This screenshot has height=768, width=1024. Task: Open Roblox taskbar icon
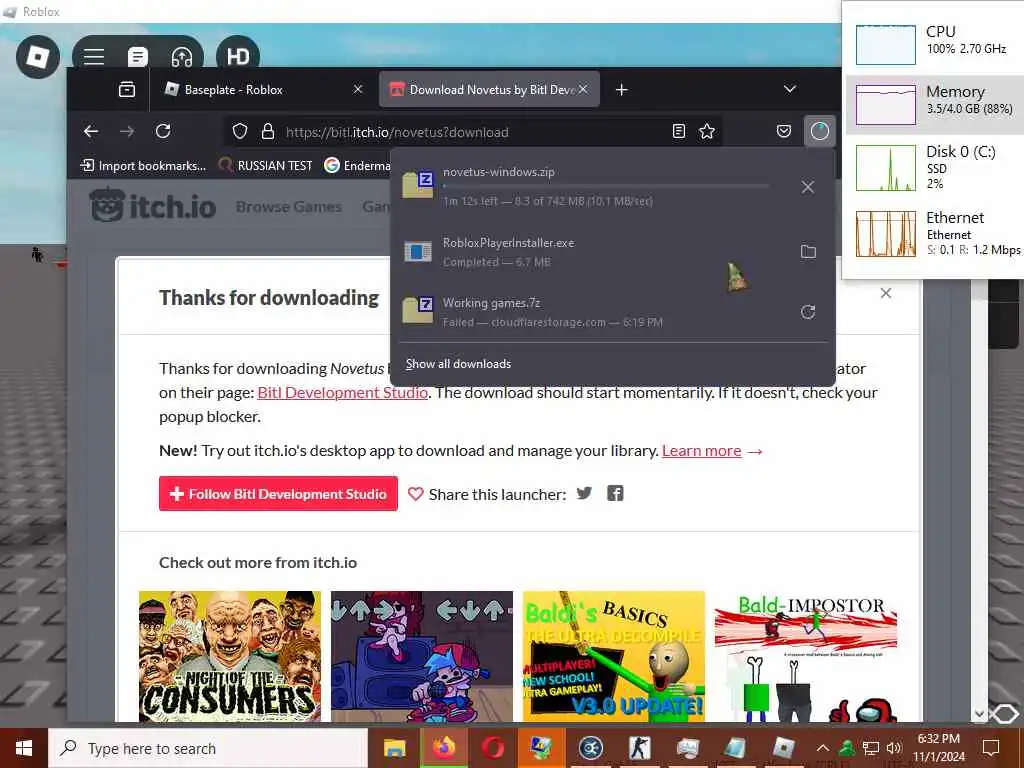tap(783, 748)
